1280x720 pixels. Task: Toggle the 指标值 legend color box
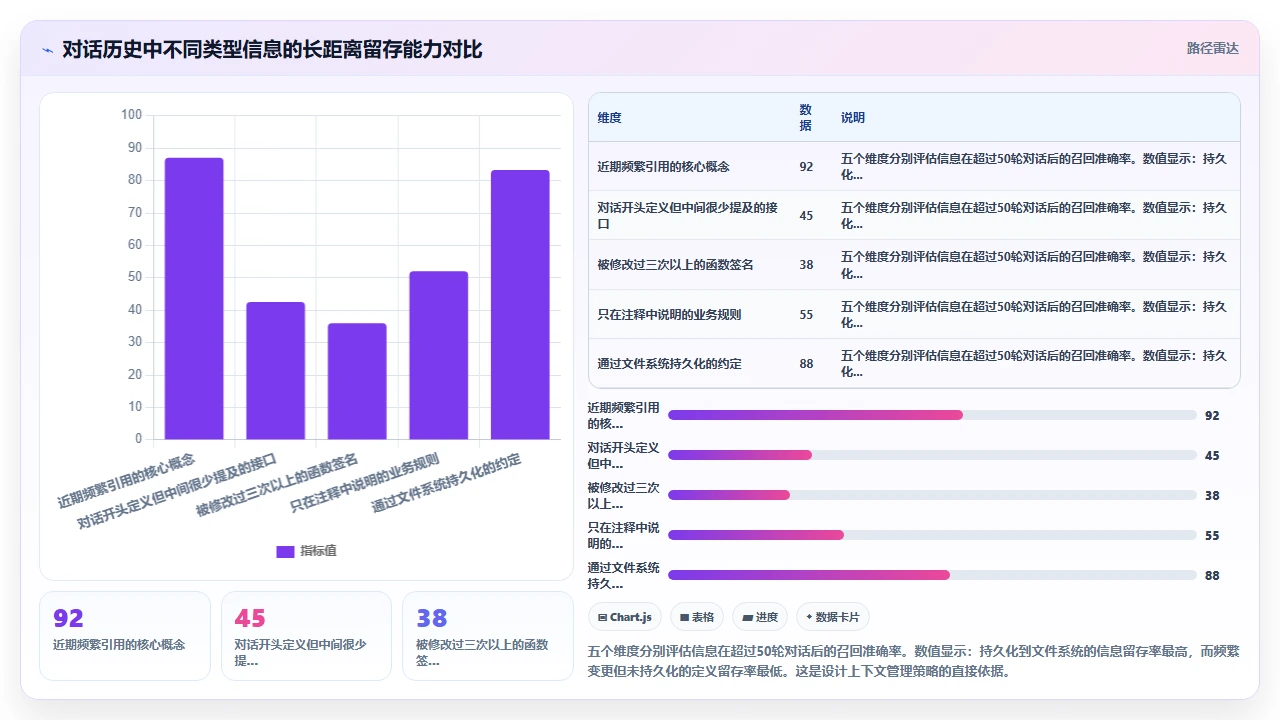click(x=285, y=551)
